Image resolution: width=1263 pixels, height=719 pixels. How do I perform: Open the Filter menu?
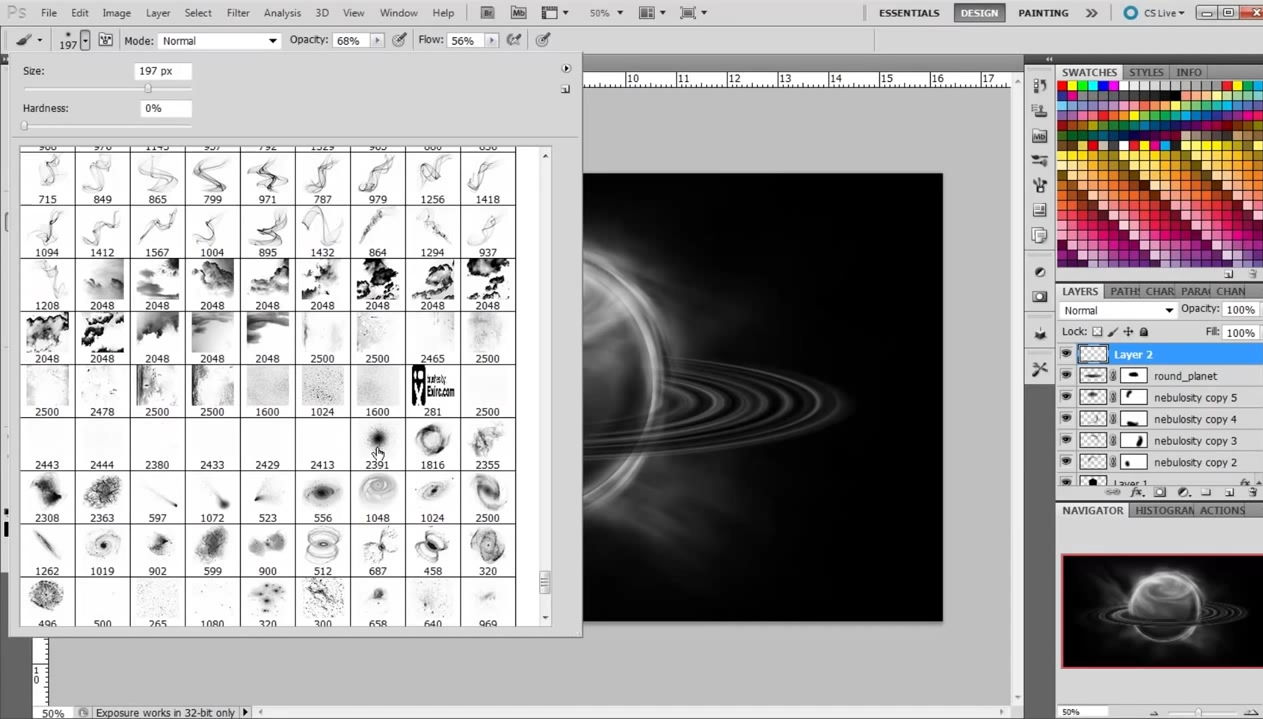(238, 13)
